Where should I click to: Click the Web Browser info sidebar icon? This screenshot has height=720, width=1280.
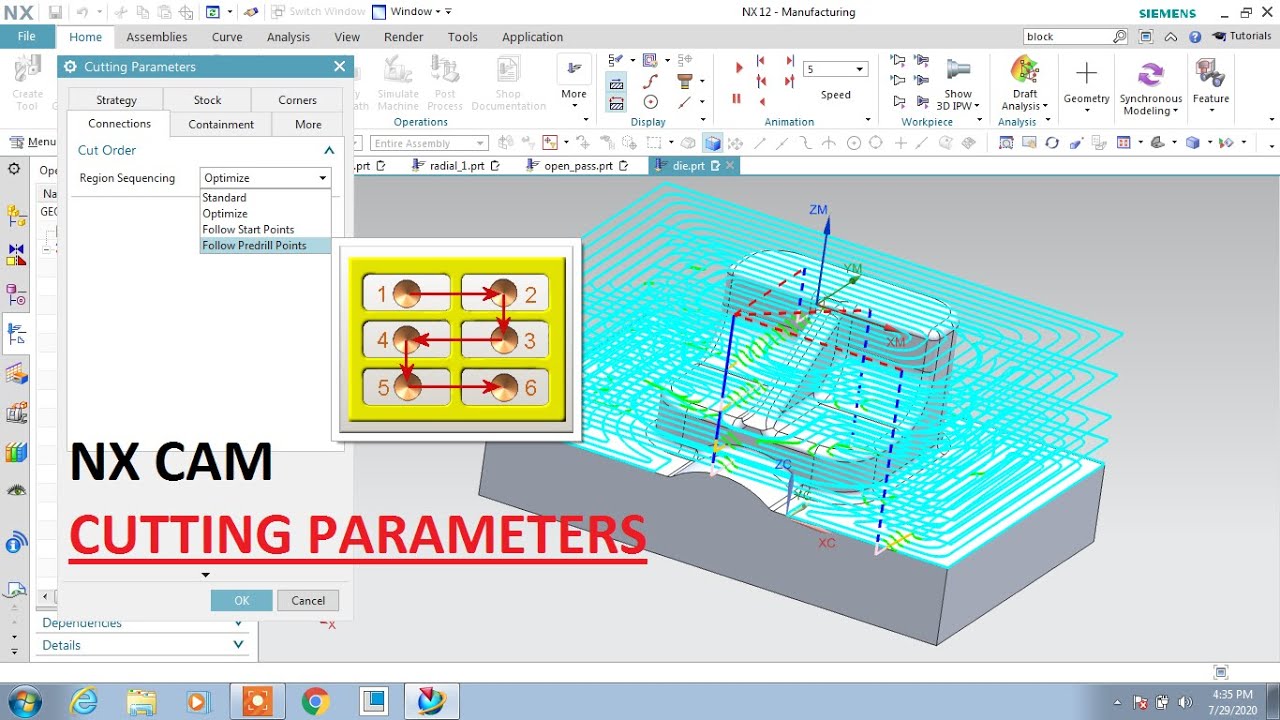(16, 543)
